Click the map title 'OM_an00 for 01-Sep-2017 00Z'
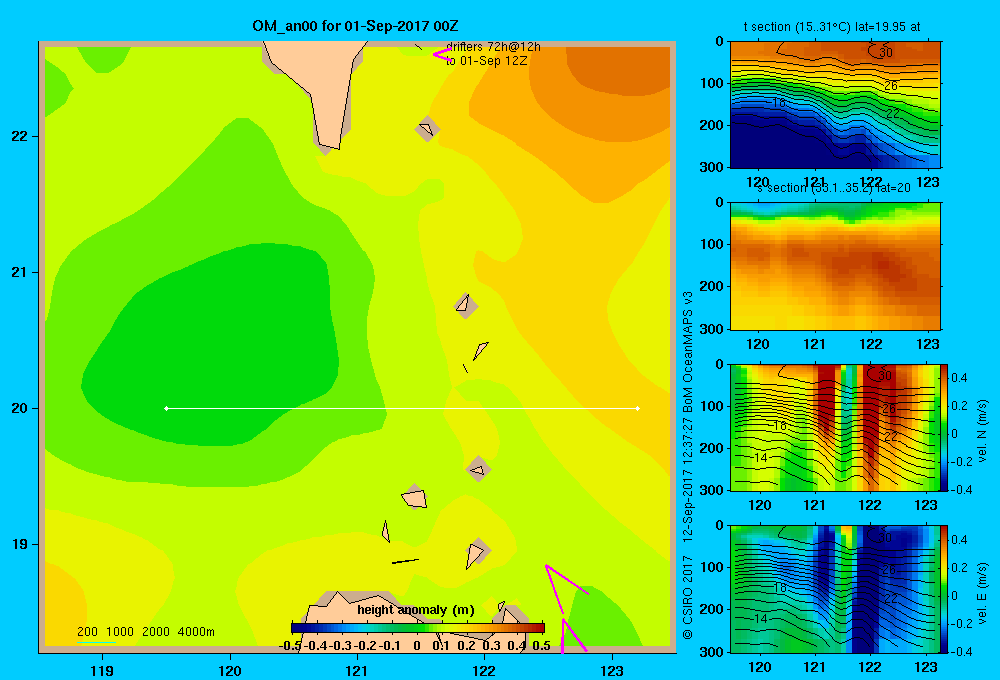Image resolution: width=1000 pixels, height=680 pixels. click(355, 26)
